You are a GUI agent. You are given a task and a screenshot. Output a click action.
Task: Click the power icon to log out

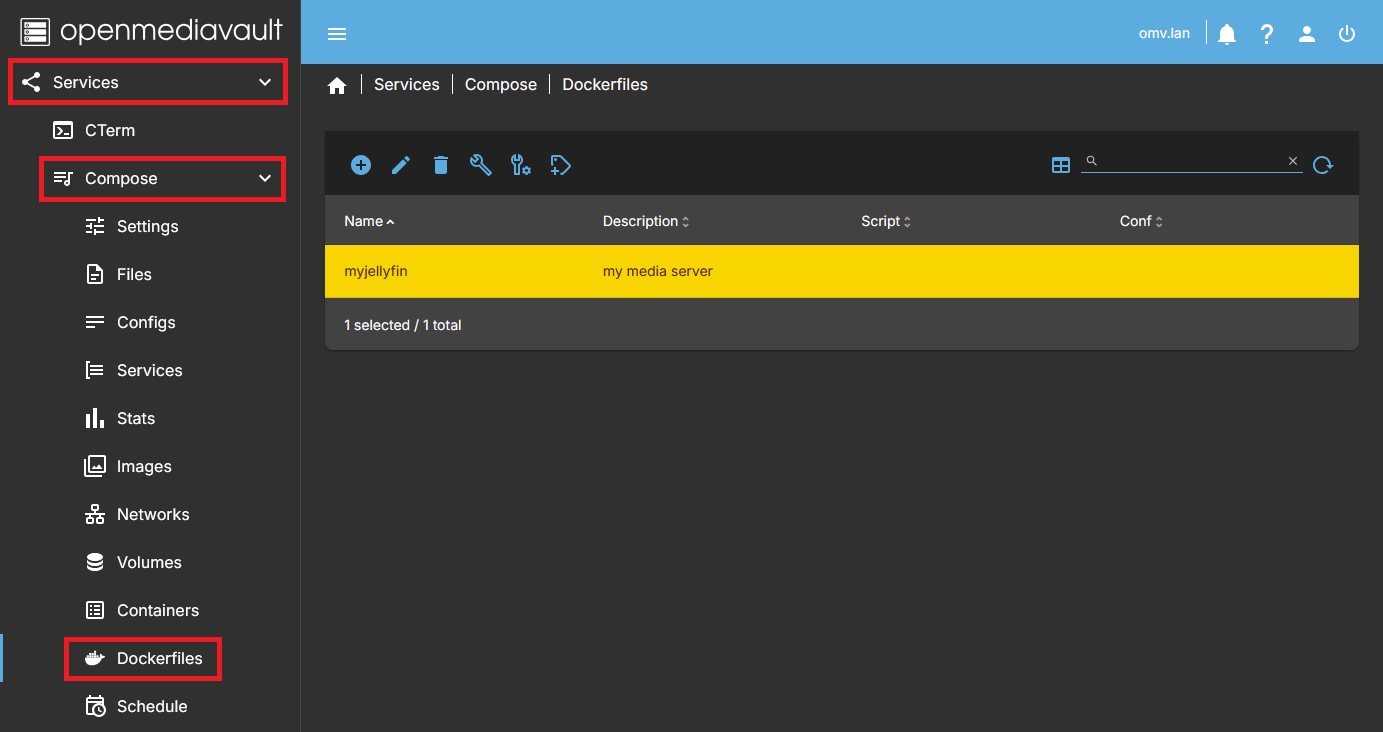1347,32
